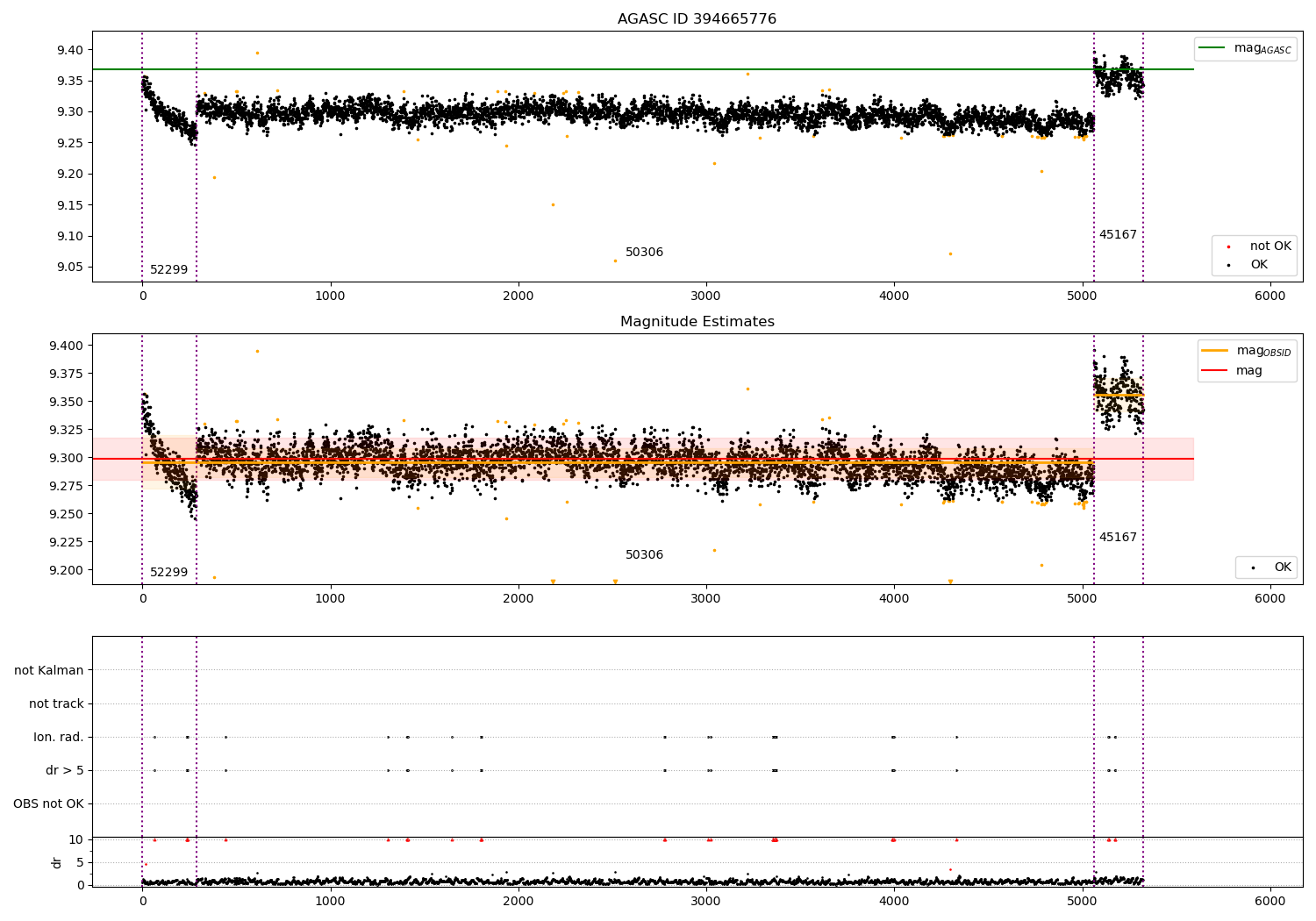
Task: Click the 3000 x-axis tick under the top plot
Action: 706,296
